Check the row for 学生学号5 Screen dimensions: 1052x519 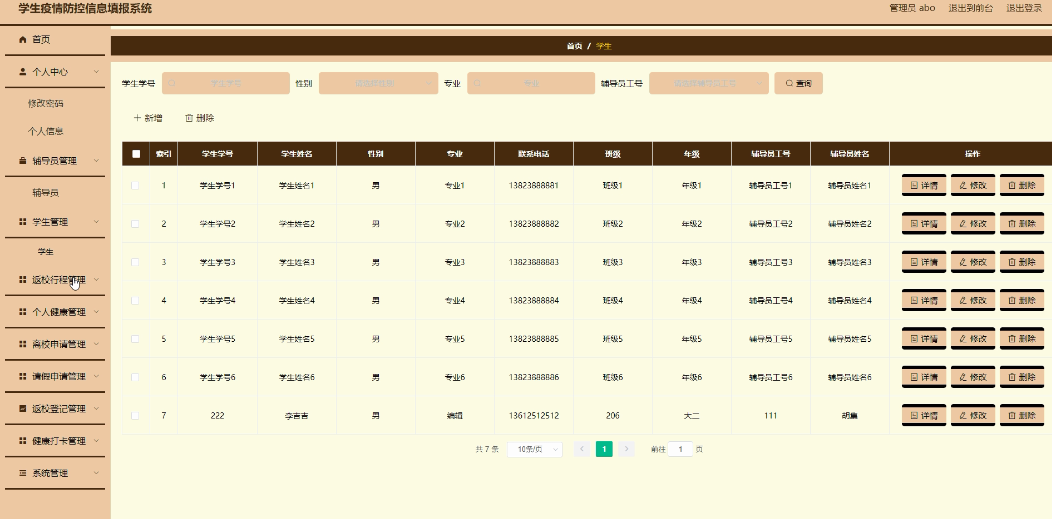coord(135,339)
